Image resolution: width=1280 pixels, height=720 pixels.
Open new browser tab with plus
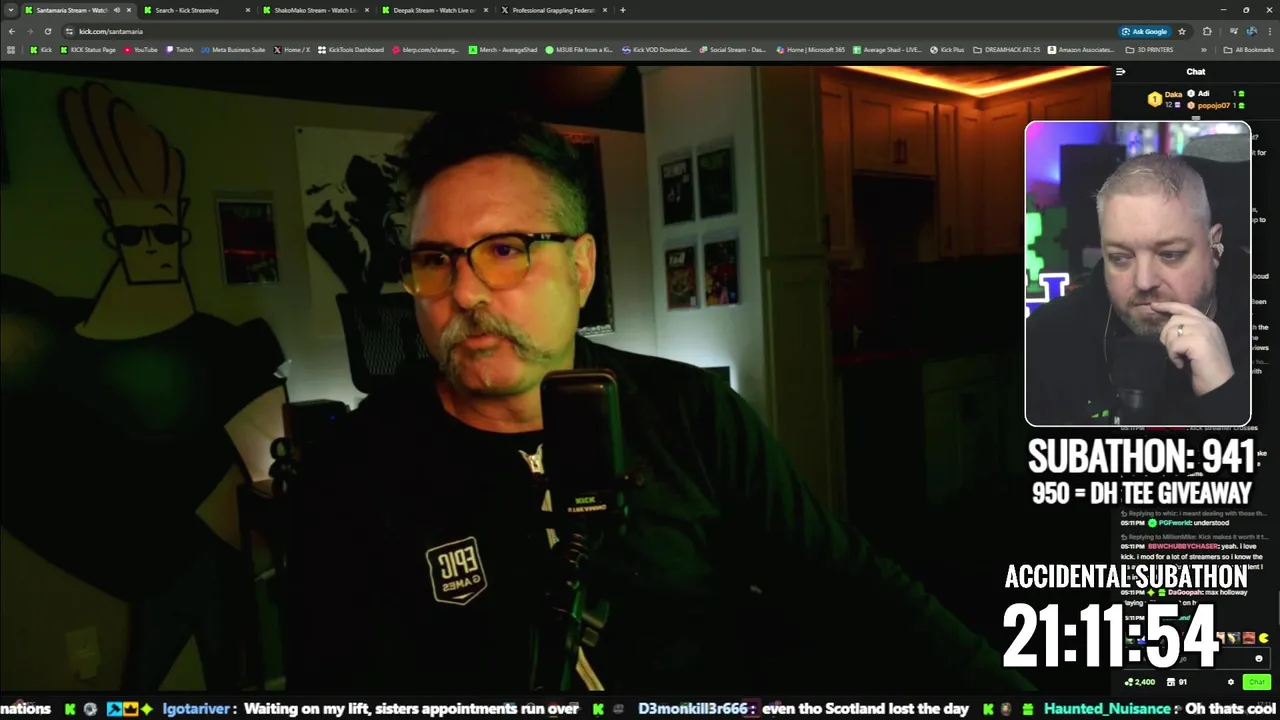click(622, 10)
